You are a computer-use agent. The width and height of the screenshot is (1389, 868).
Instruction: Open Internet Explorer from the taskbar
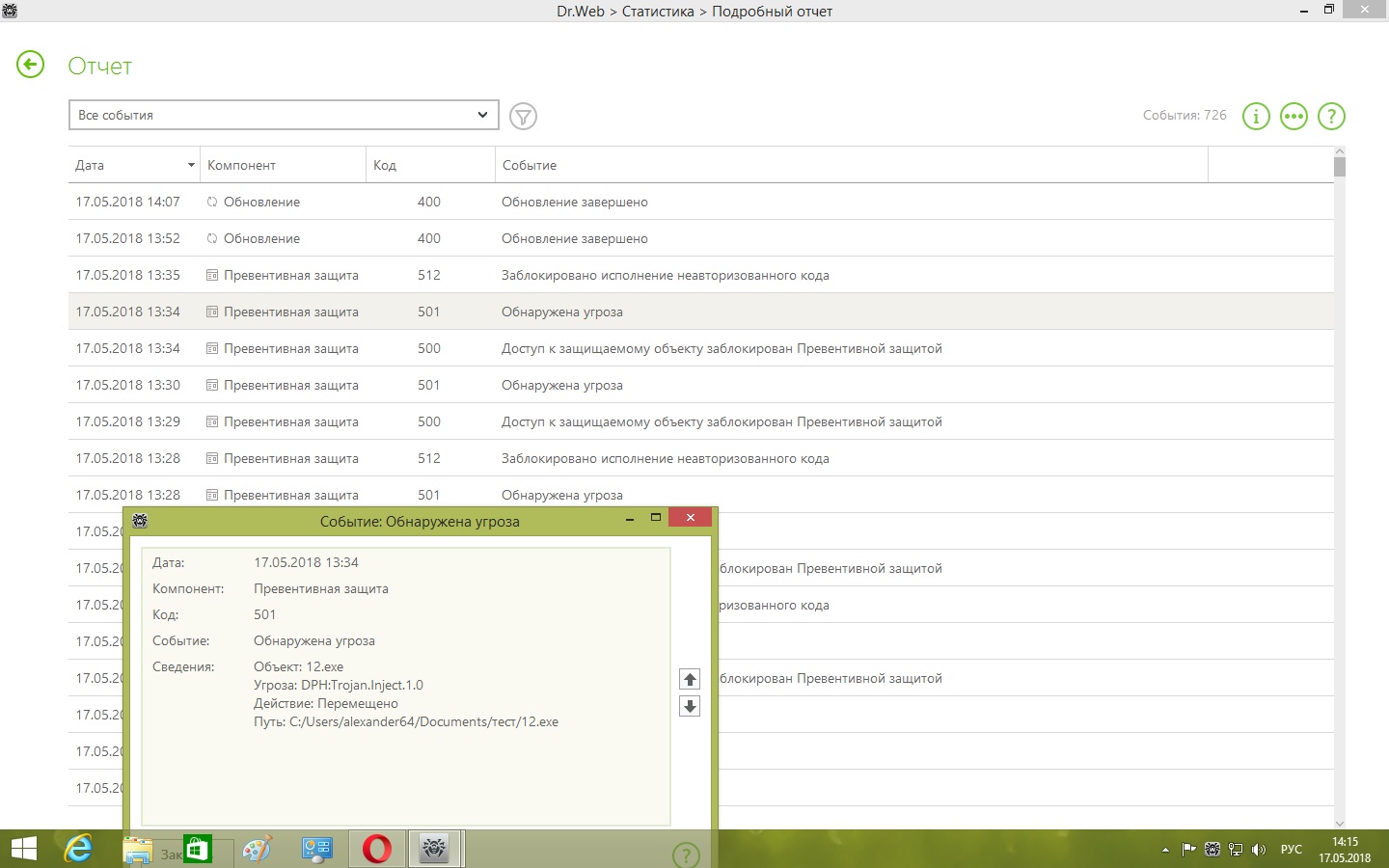point(78,849)
